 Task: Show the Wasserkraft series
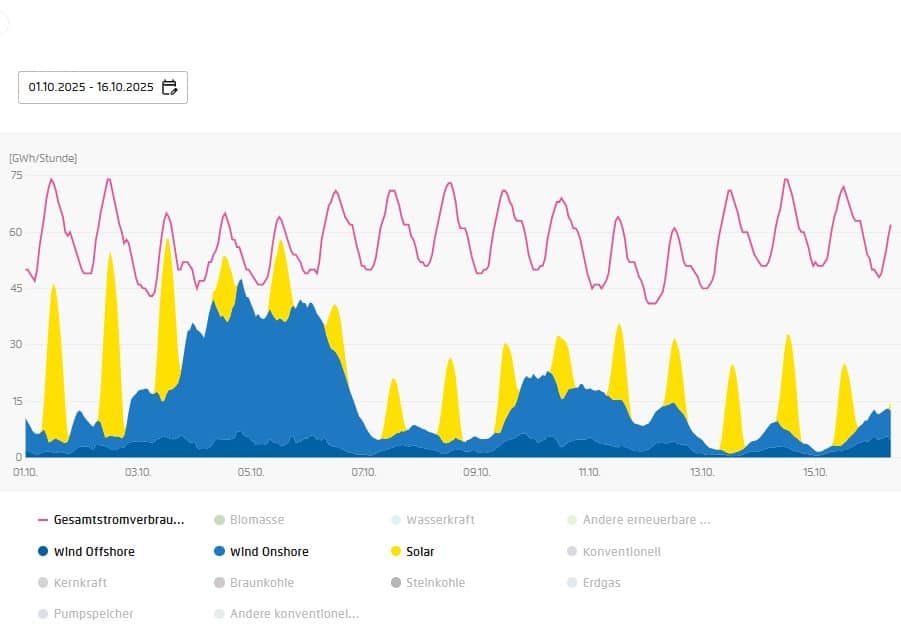439,520
